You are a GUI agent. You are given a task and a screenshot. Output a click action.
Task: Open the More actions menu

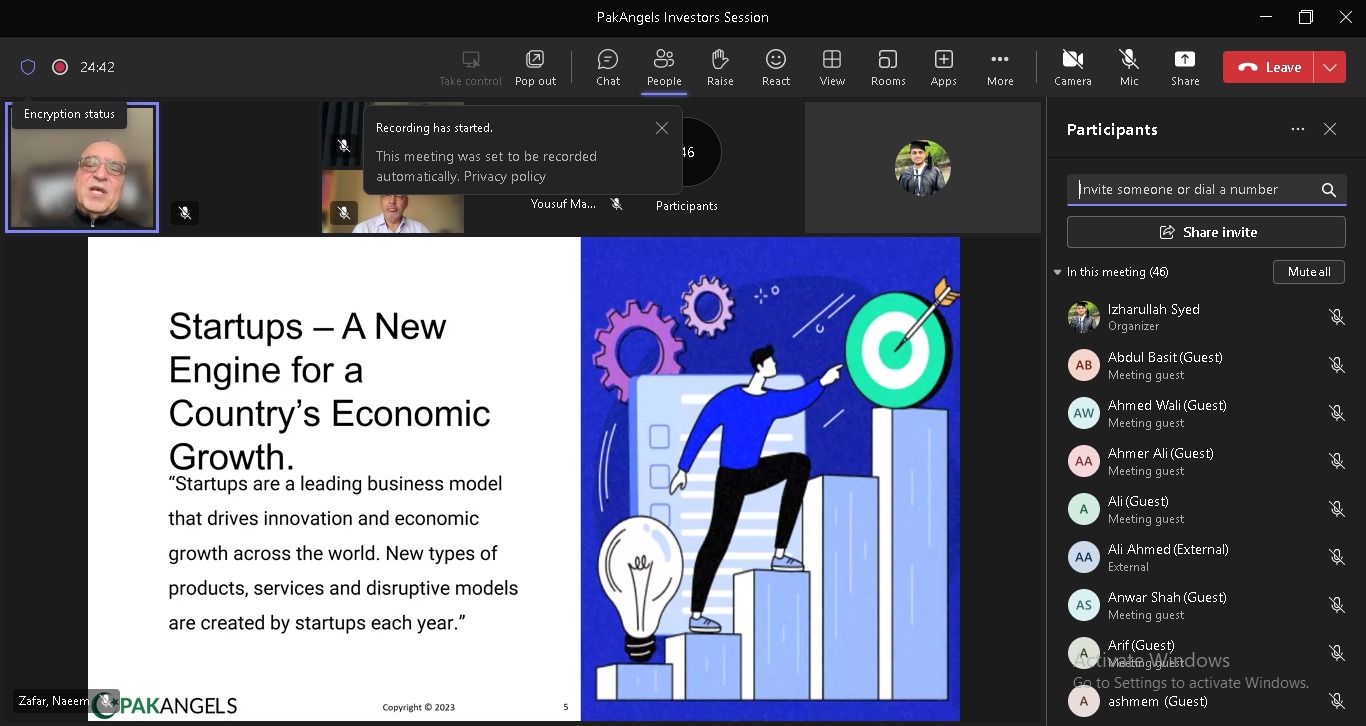(x=1000, y=67)
